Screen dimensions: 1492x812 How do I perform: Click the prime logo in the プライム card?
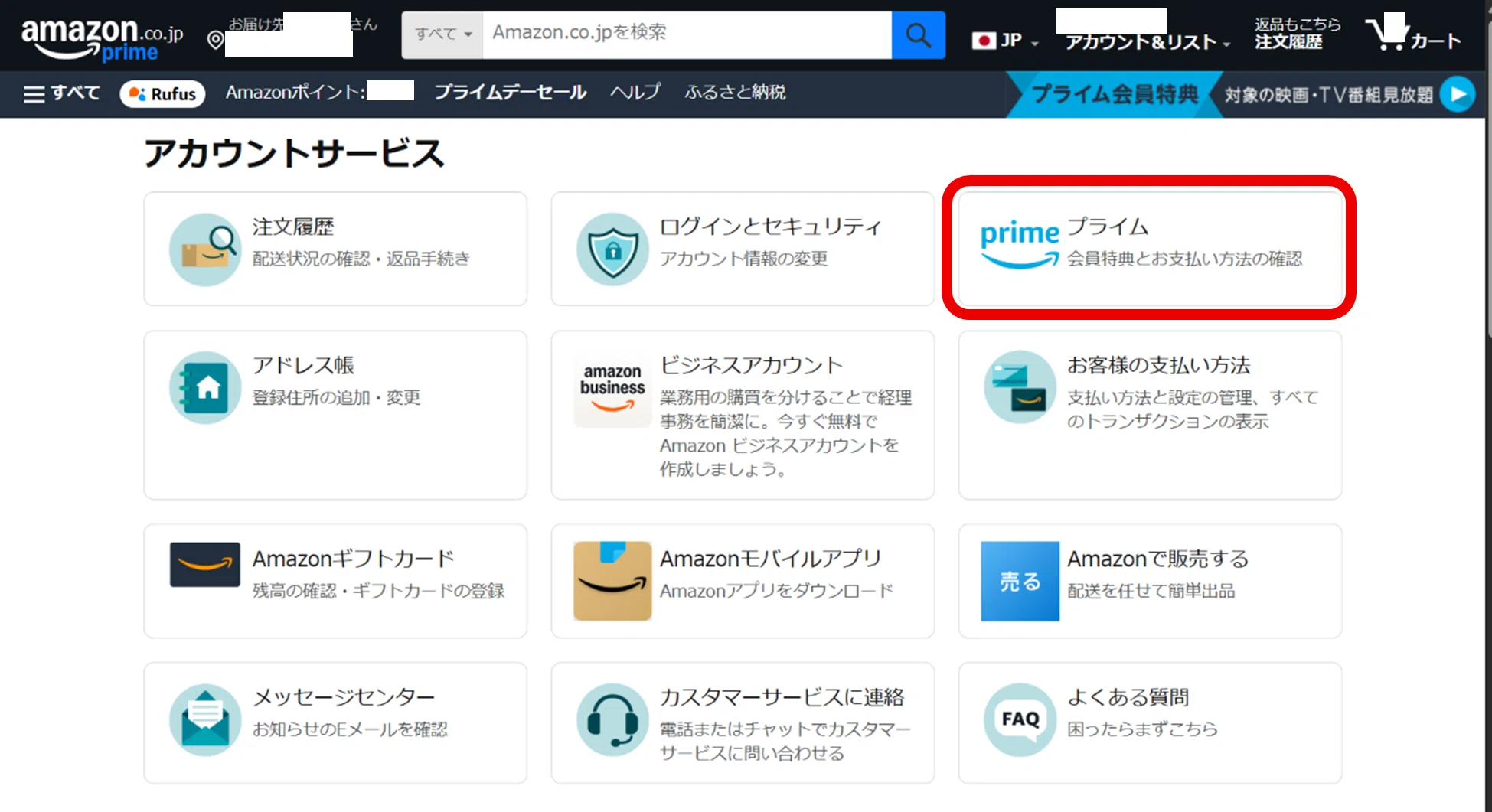pos(1020,244)
